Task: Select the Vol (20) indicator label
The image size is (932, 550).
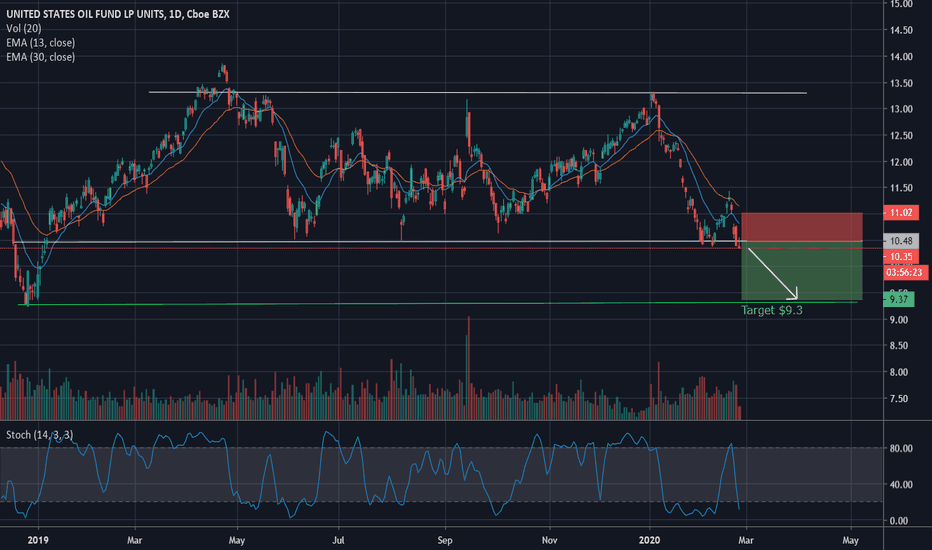Action: point(24,29)
